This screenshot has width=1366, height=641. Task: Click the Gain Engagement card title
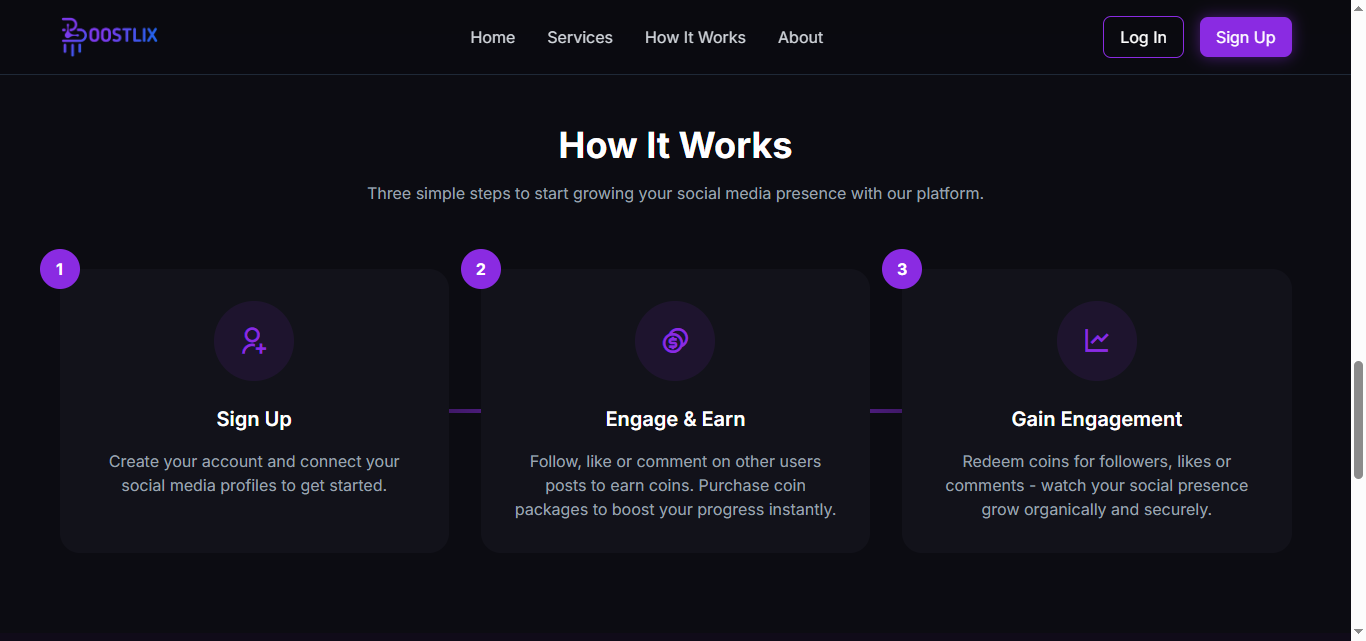[x=1097, y=419]
